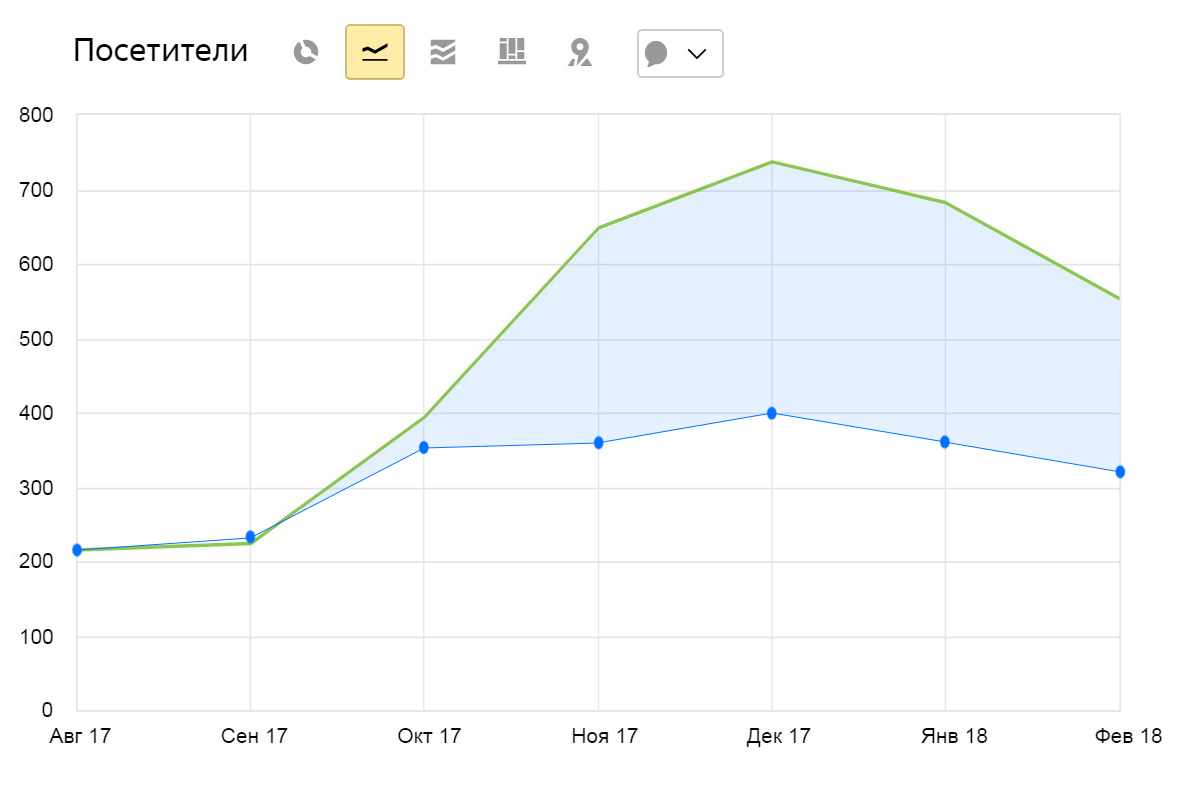Switch to the pie chart view
Screen dimensions: 1178x785
[x=306, y=52]
